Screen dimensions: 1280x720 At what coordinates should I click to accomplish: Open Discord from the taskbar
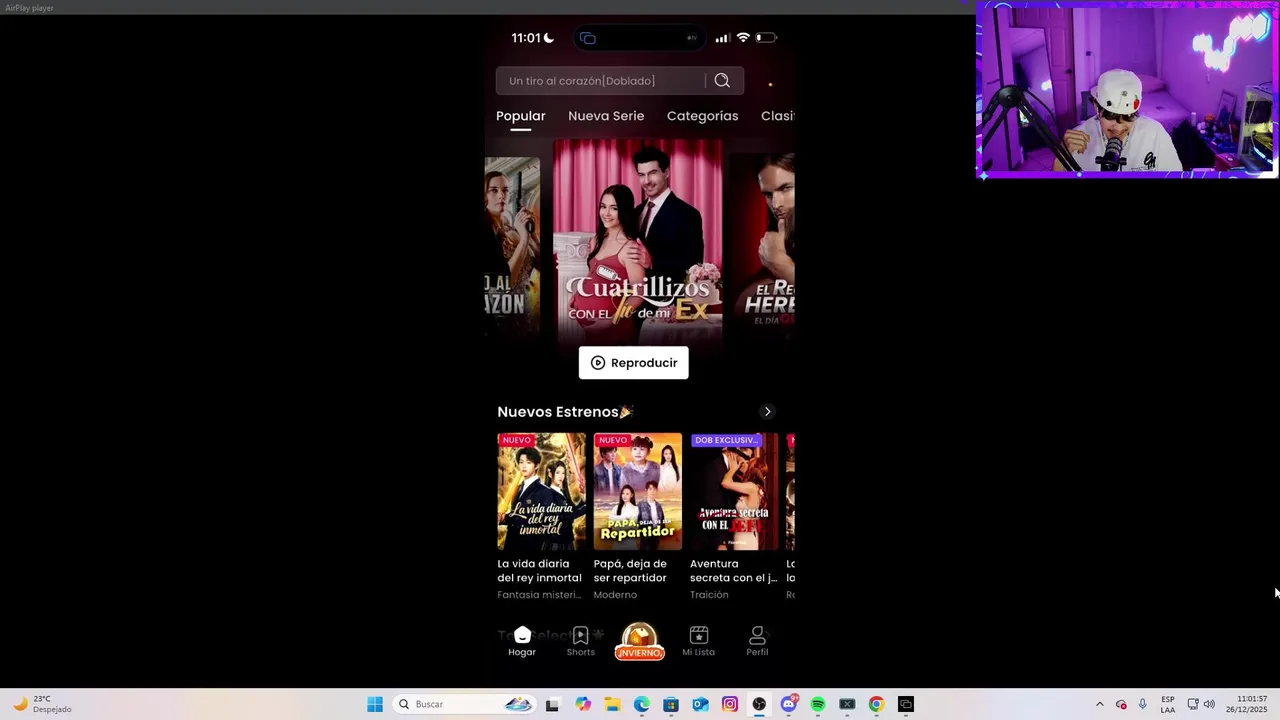point(789,704)
